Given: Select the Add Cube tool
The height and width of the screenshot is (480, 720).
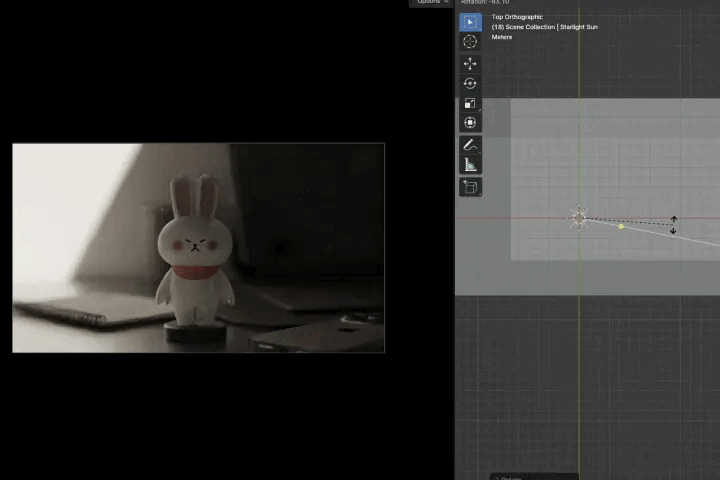Looking at the screenshot, I should [x=470, y=187].
